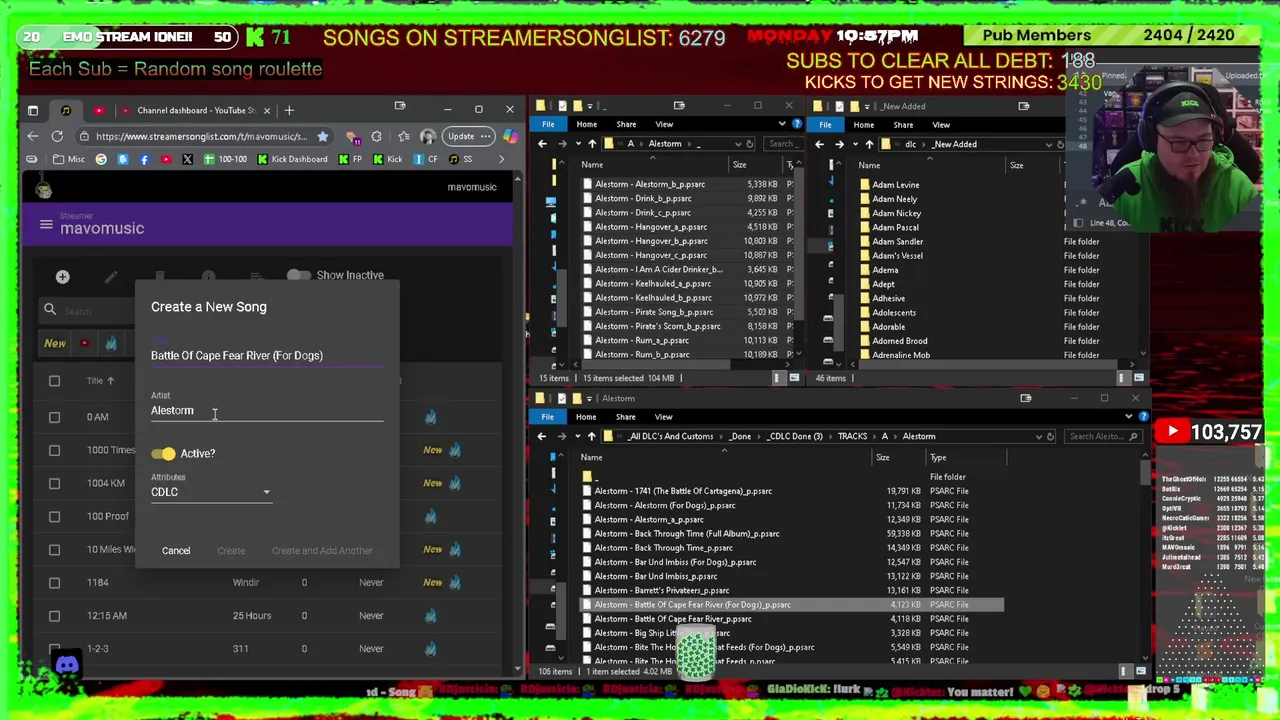1280x720 pixels.
Task: Check the box for 1184 row
Action: [x=55, y=582]
